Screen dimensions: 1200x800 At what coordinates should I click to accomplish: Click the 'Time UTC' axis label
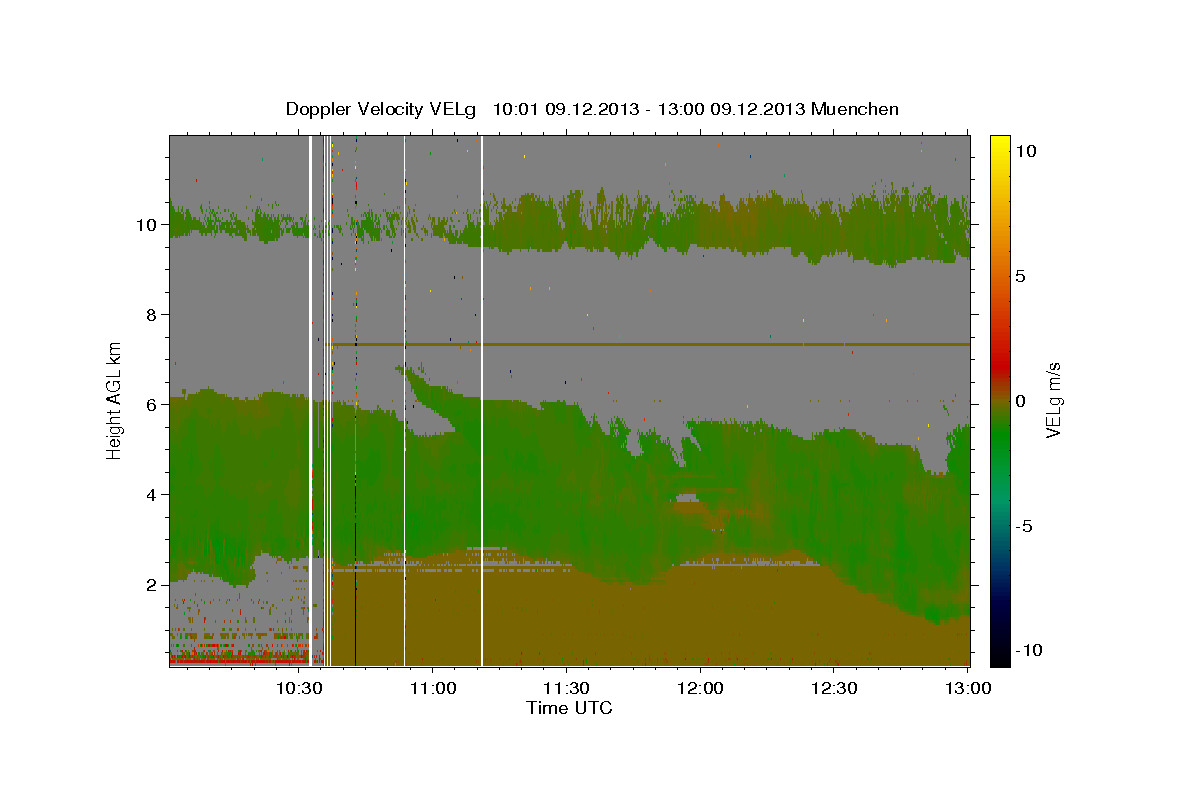click(569, 708)
